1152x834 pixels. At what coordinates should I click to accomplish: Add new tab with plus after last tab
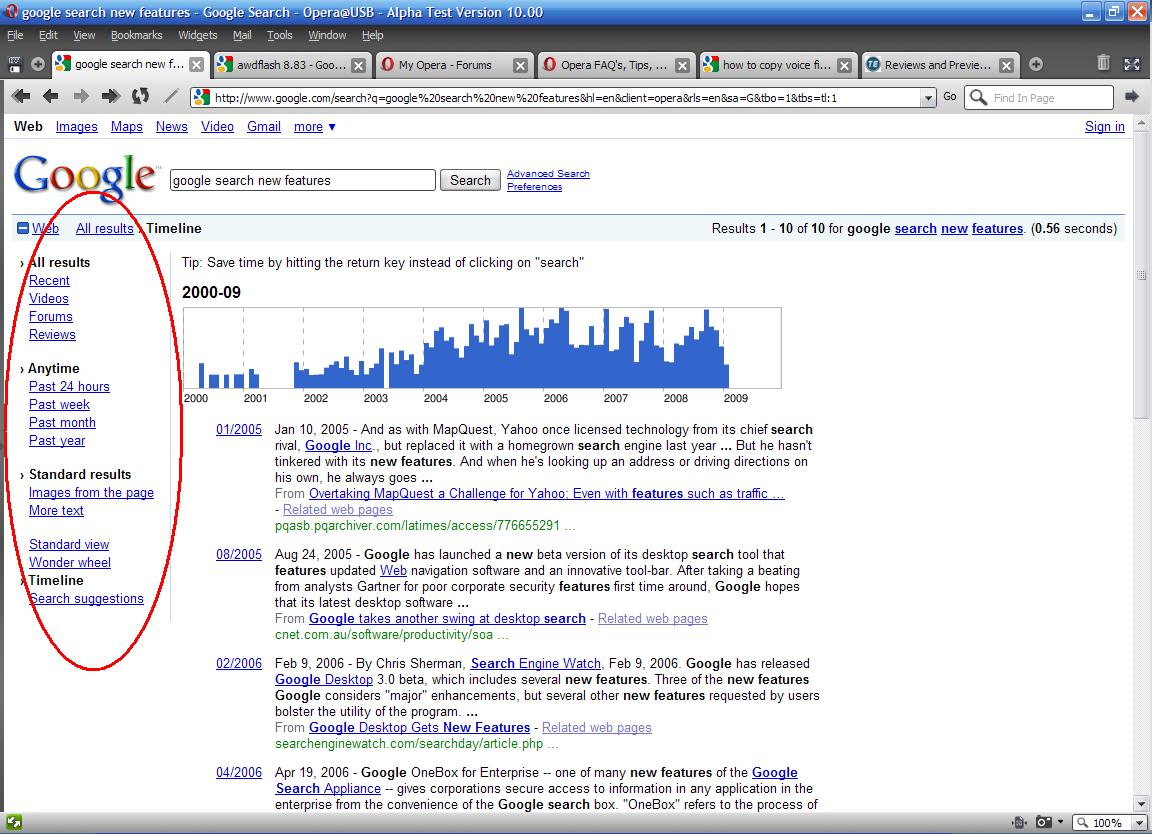[1036, 65]
